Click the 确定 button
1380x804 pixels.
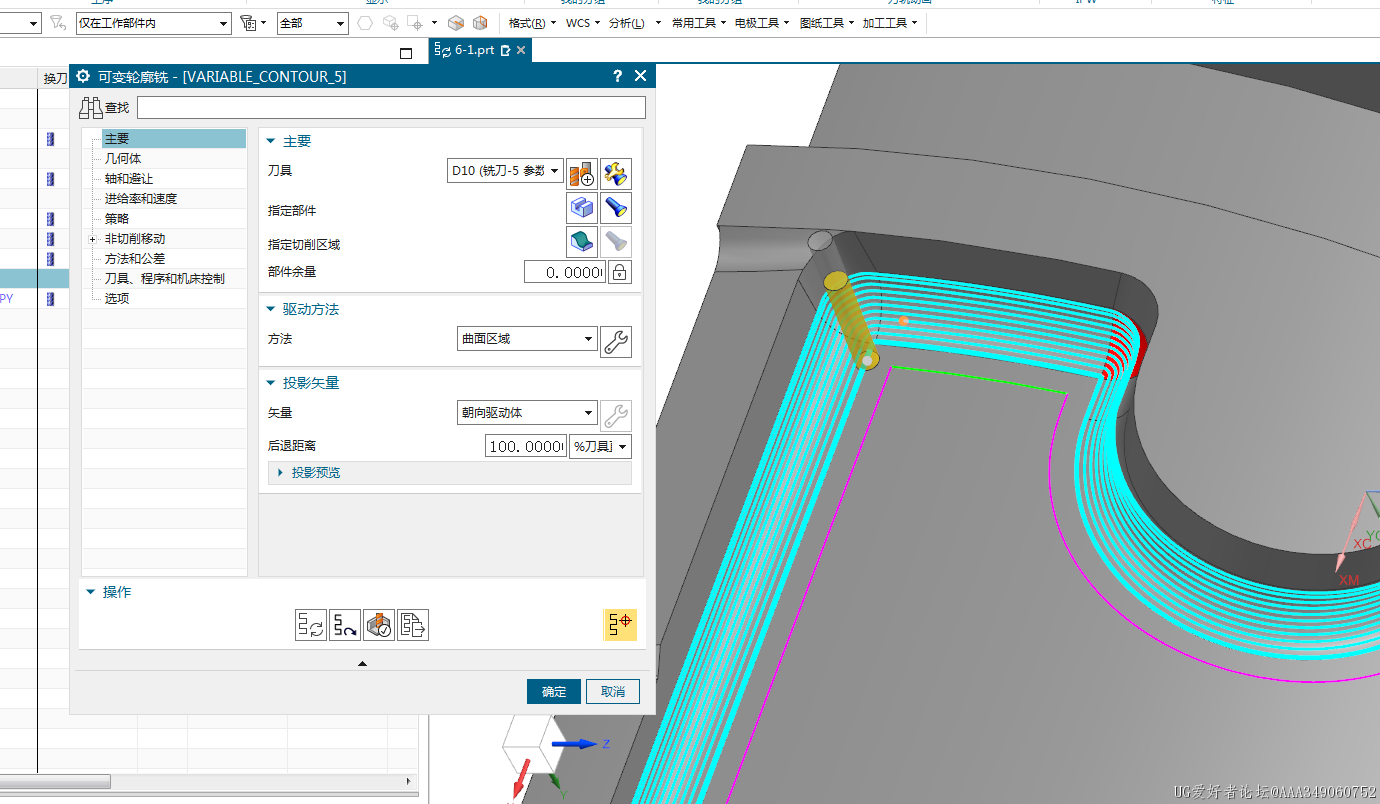click(554, 692)
